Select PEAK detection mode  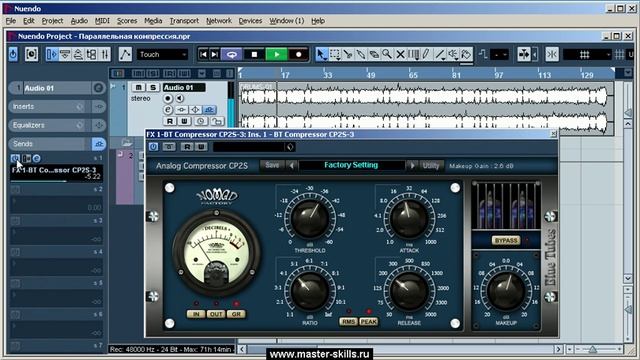click(x=368, y=322)
